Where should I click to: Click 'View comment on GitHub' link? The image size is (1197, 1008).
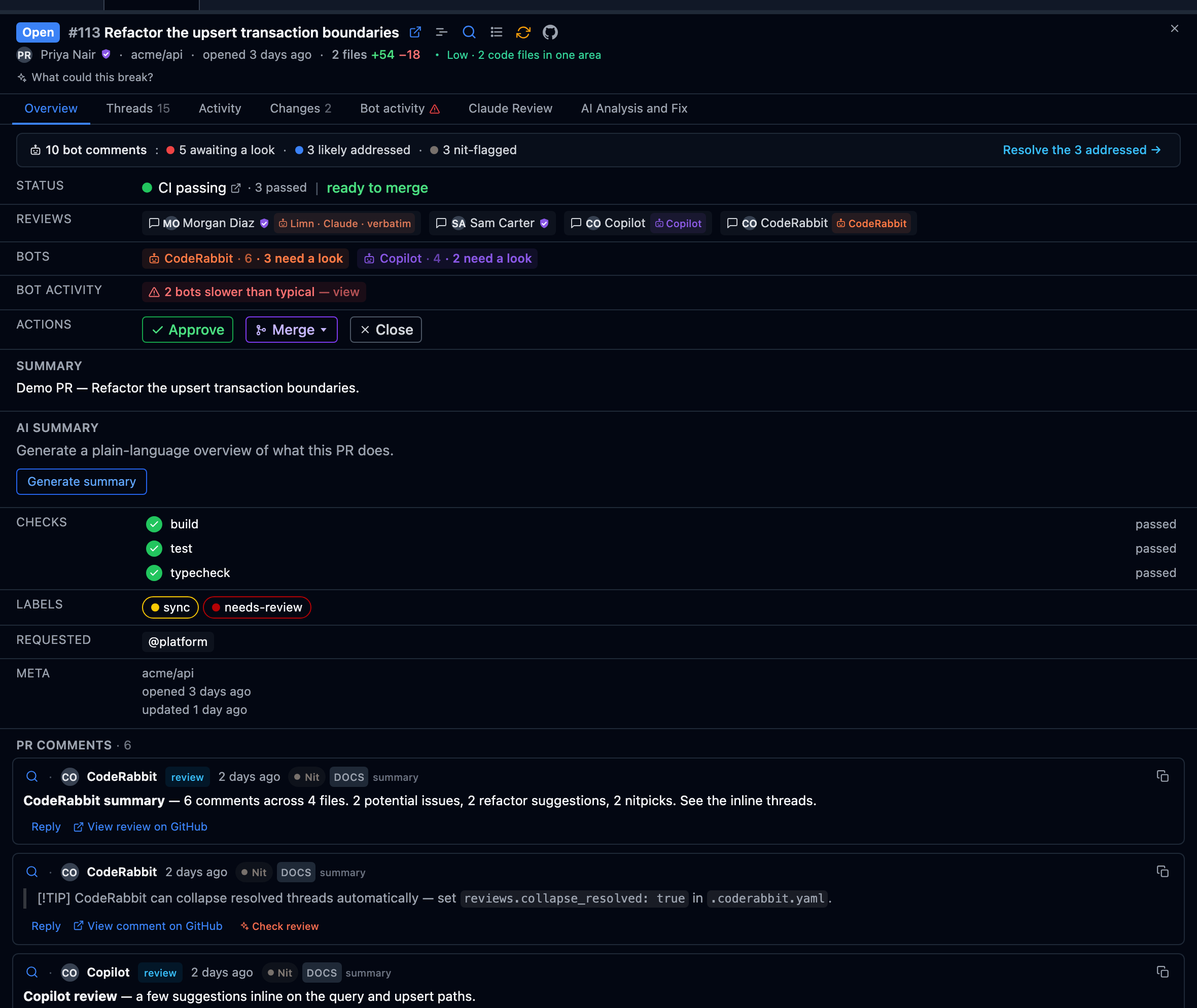click(x=148, y=926)
